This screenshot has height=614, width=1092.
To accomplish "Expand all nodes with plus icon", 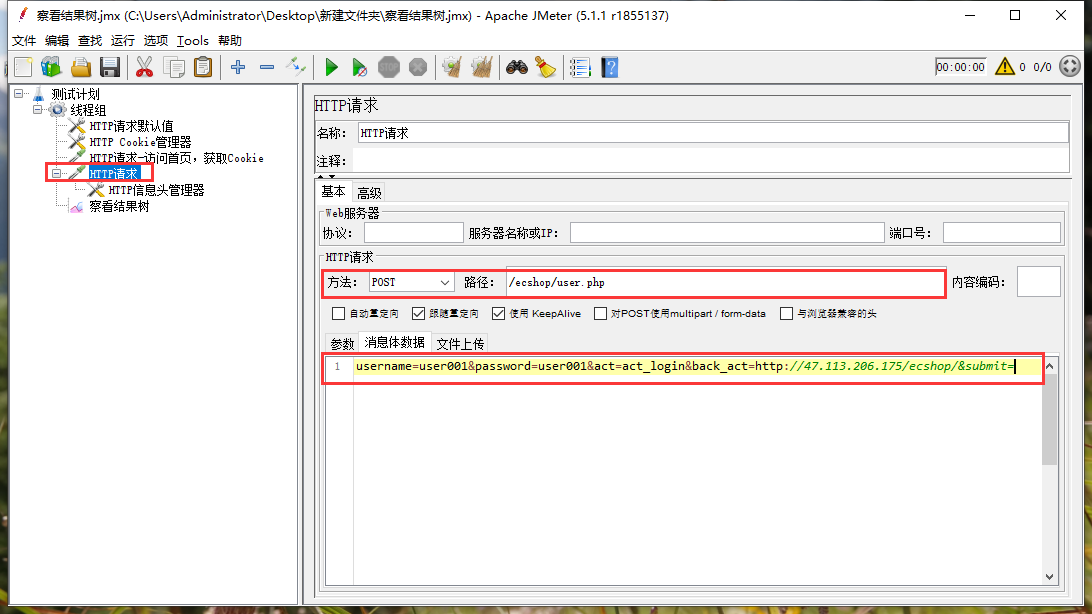I will 238,68.
